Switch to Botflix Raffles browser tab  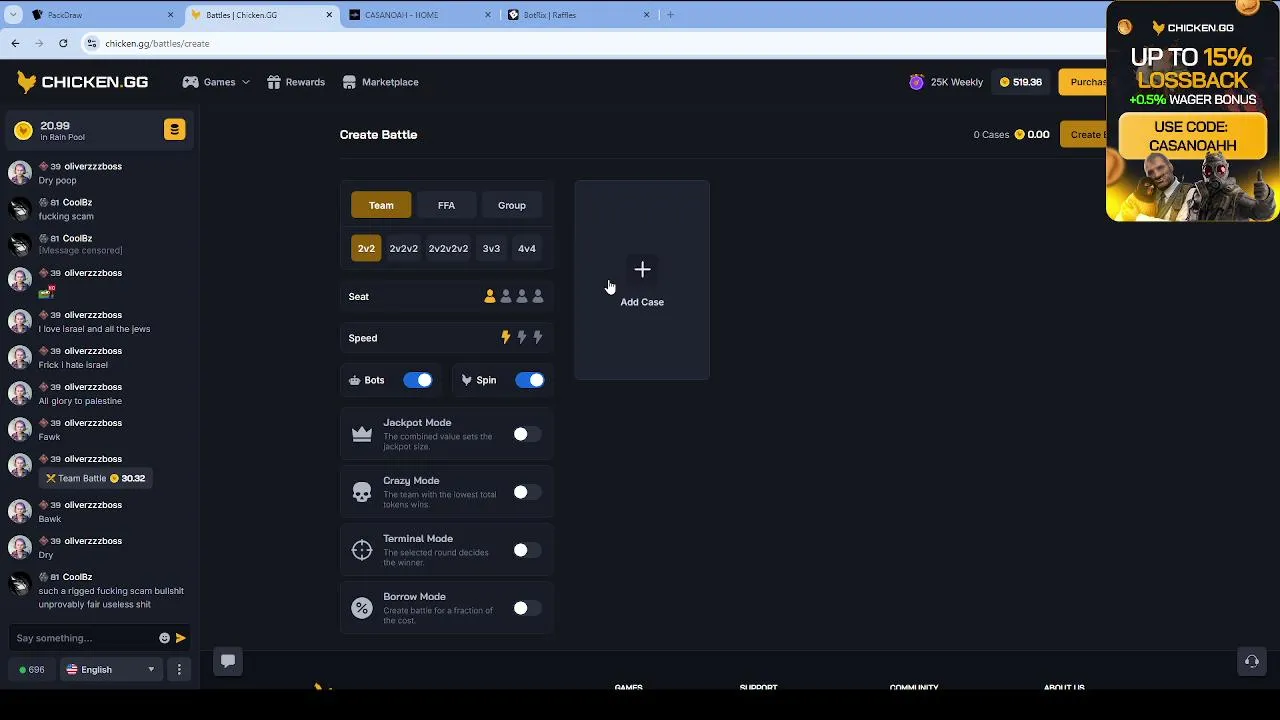click(578, 15)
